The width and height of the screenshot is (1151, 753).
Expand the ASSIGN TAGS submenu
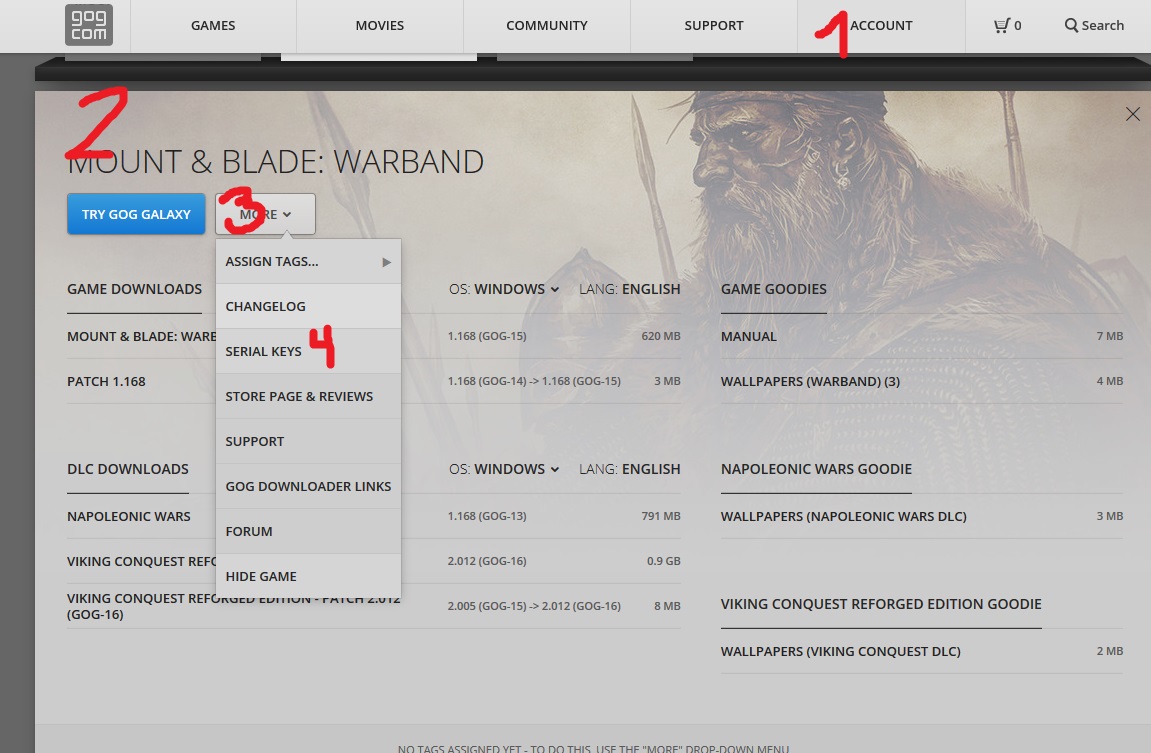pos(308,261)
